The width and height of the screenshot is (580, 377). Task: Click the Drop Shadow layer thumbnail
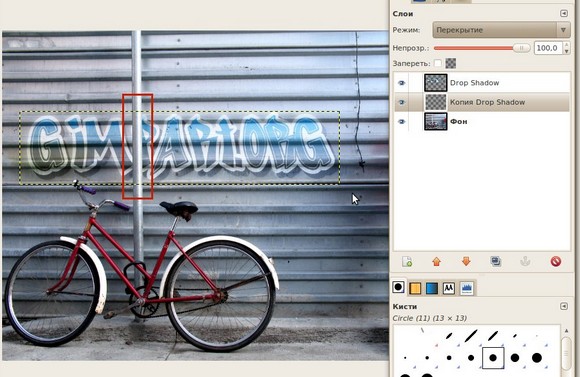coord(436,83)
